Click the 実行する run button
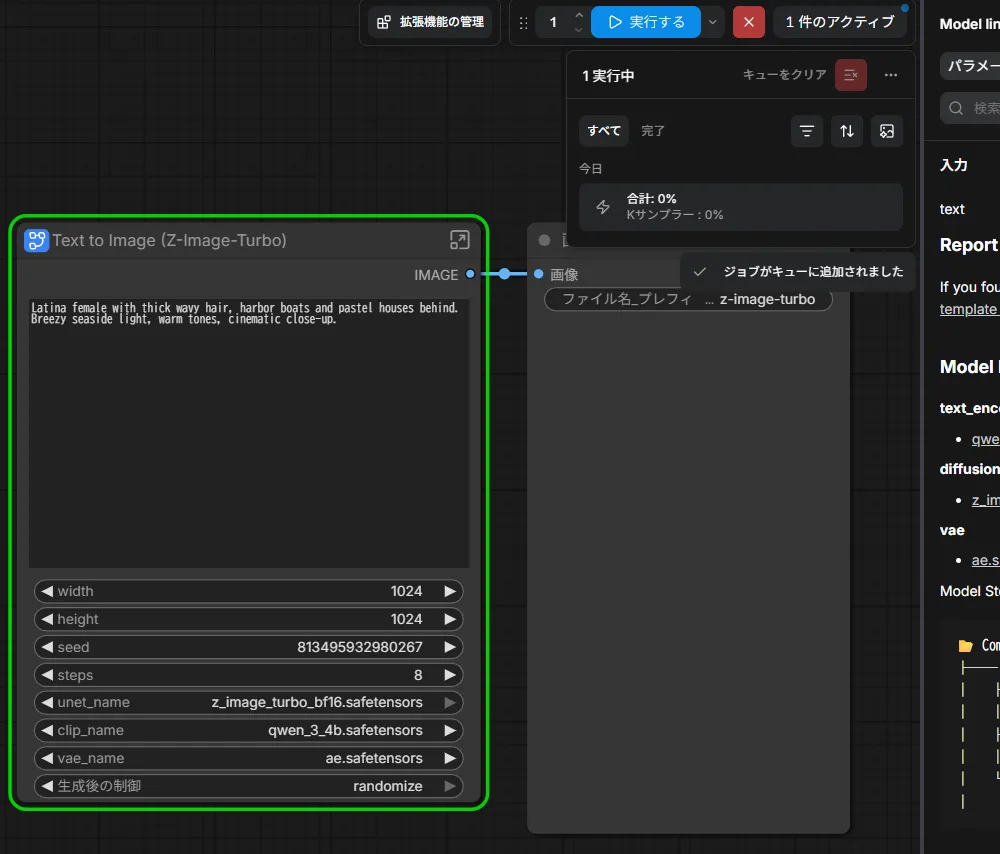 pos(645,22)
